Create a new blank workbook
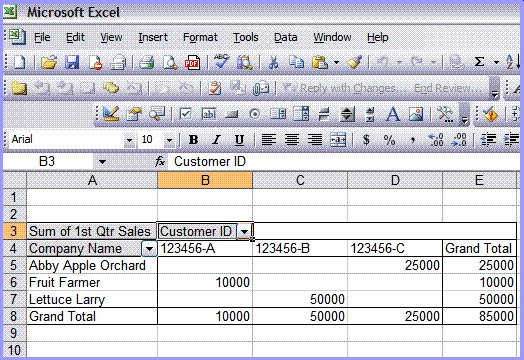Screen dimensions: 524x360 coord(19,62)
